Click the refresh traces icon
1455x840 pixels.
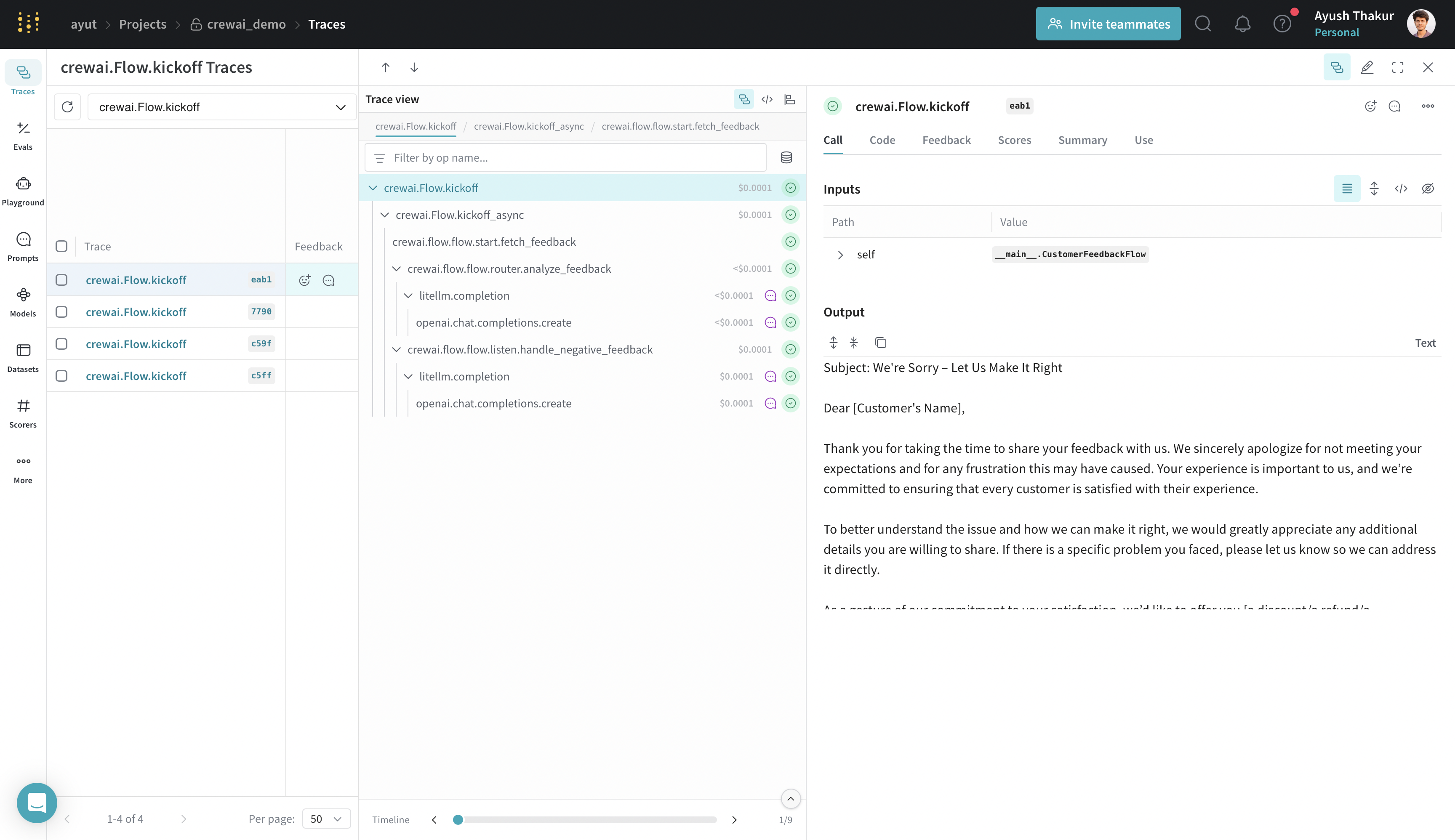coord(67,107)
